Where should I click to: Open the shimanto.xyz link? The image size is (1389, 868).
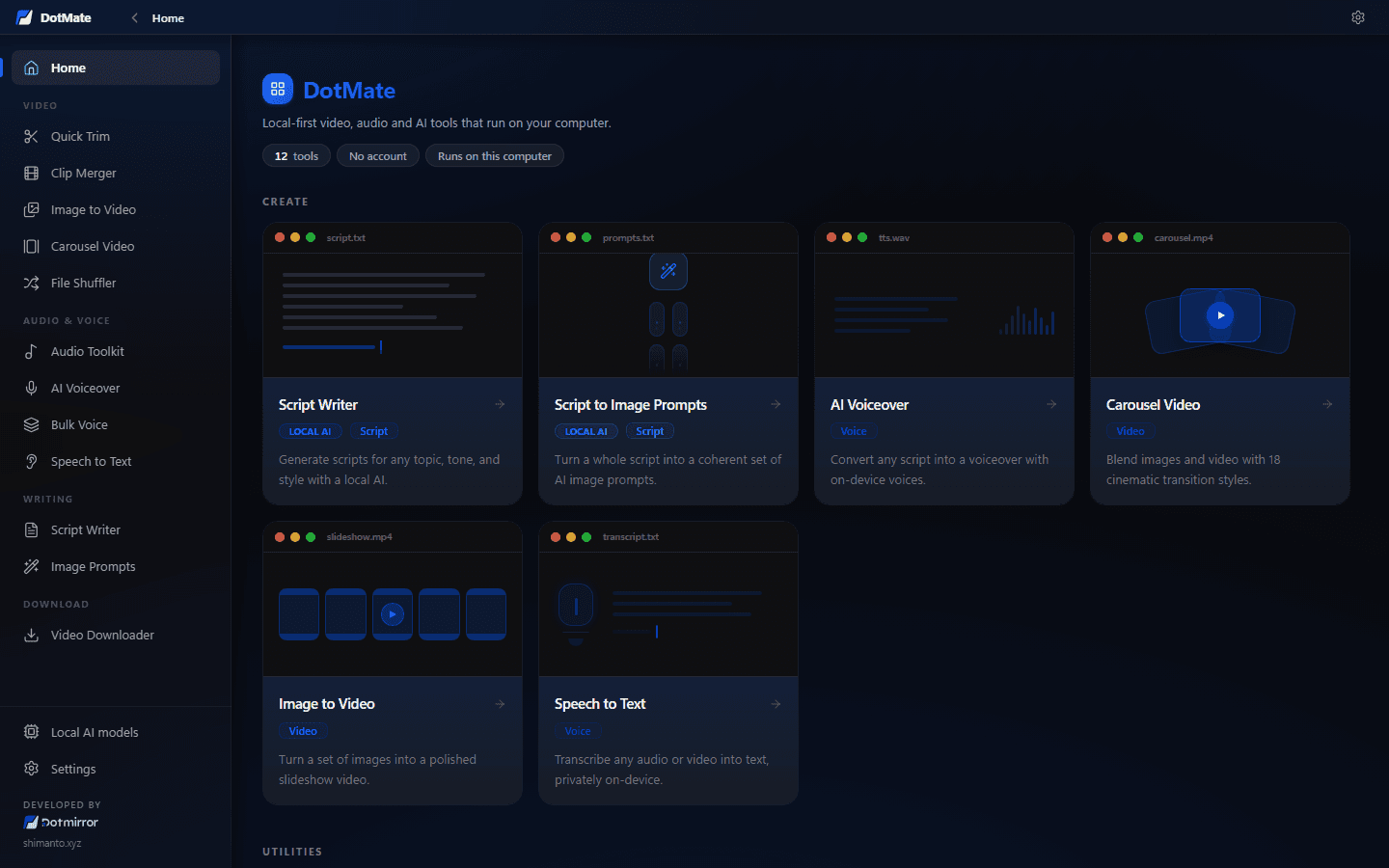[52, 843]
